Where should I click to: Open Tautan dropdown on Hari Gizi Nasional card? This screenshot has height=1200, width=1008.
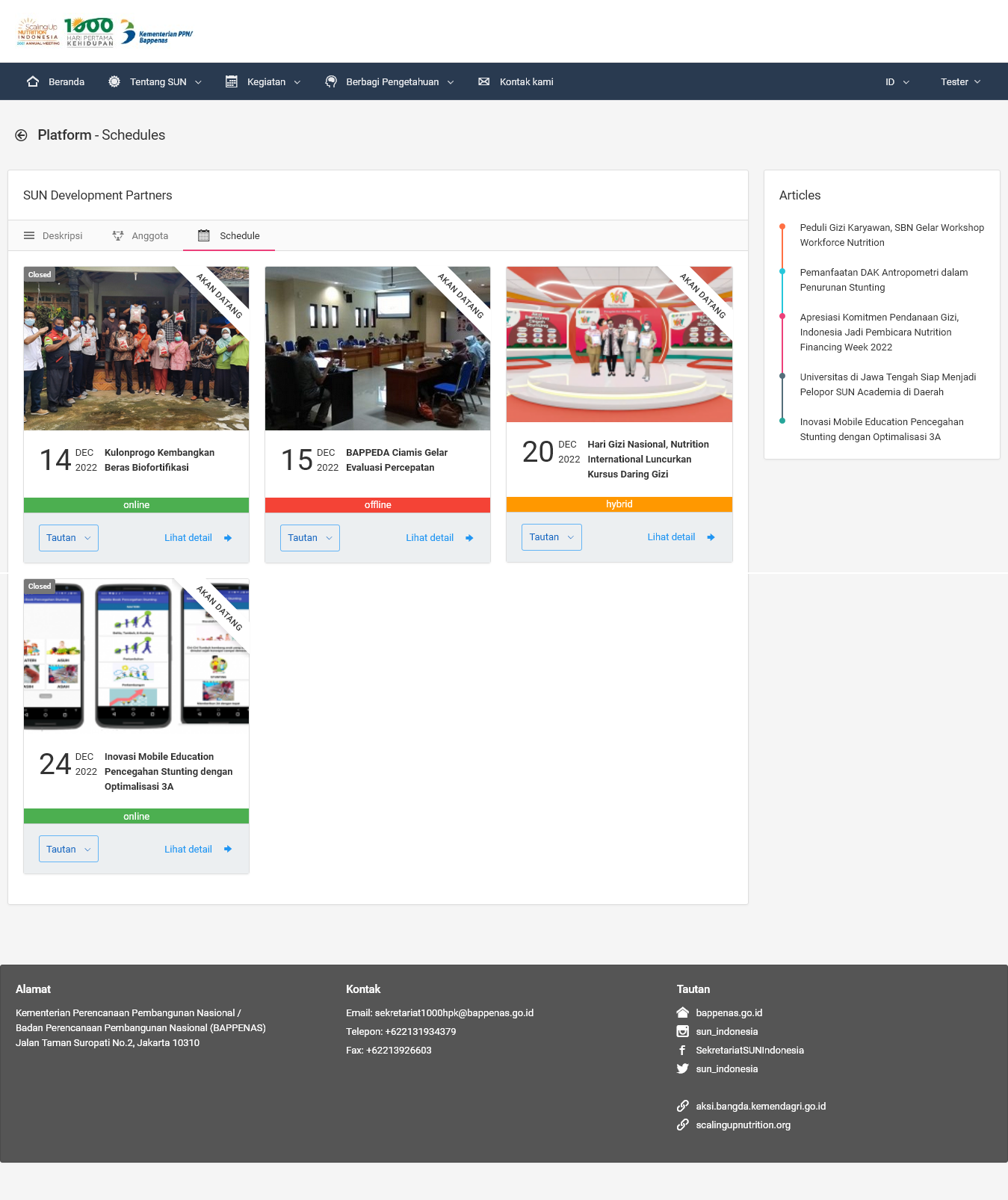click(x=551, y=537)
